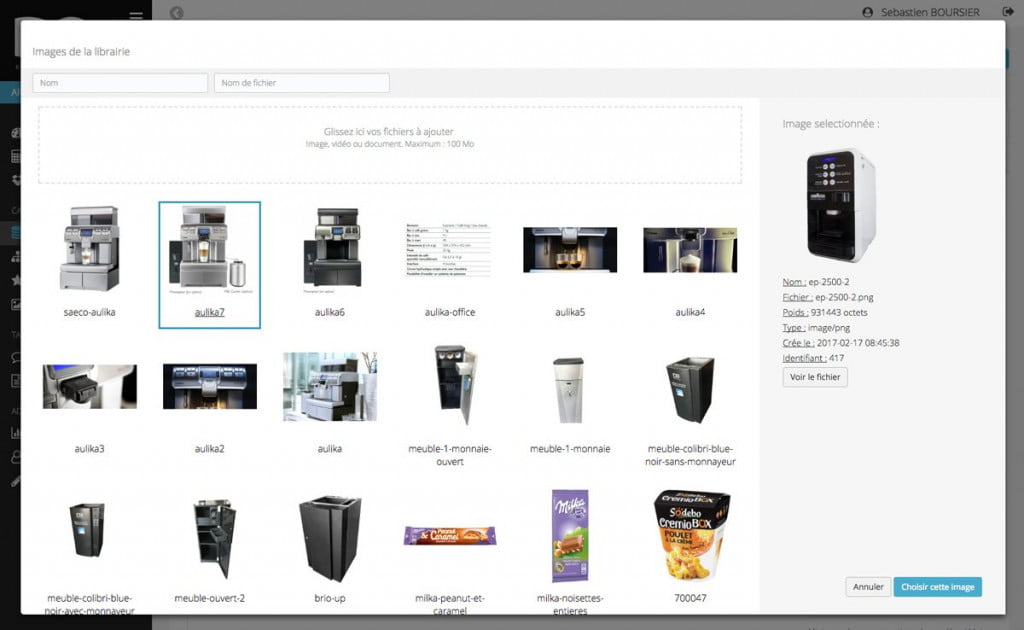Select the aulika4 image thumbnail
The height and width of the screenshot is (630, 1024).
tap(690, 249)
